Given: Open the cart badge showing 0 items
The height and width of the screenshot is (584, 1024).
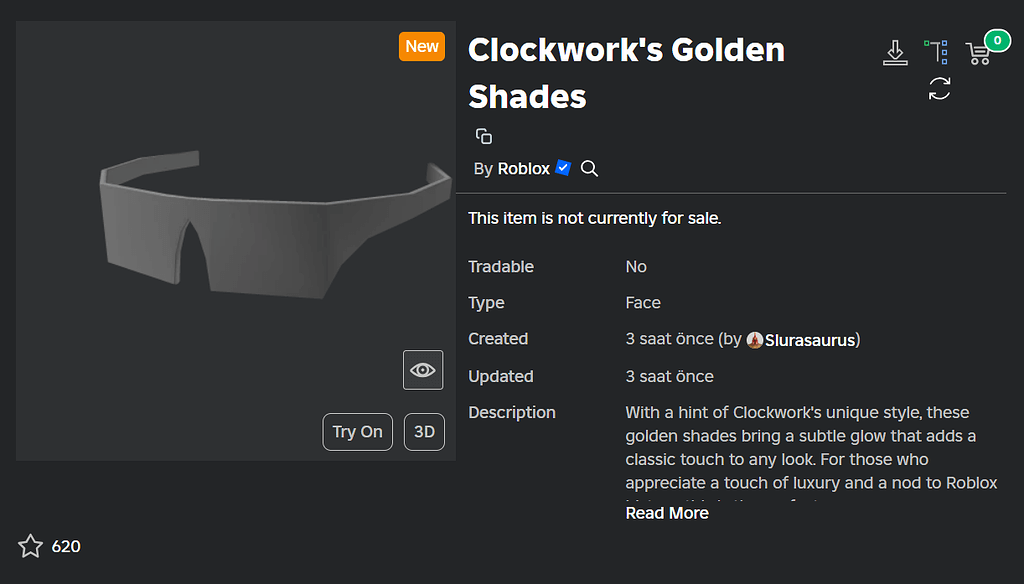Looking at the screenshot, I should [995, 41].
